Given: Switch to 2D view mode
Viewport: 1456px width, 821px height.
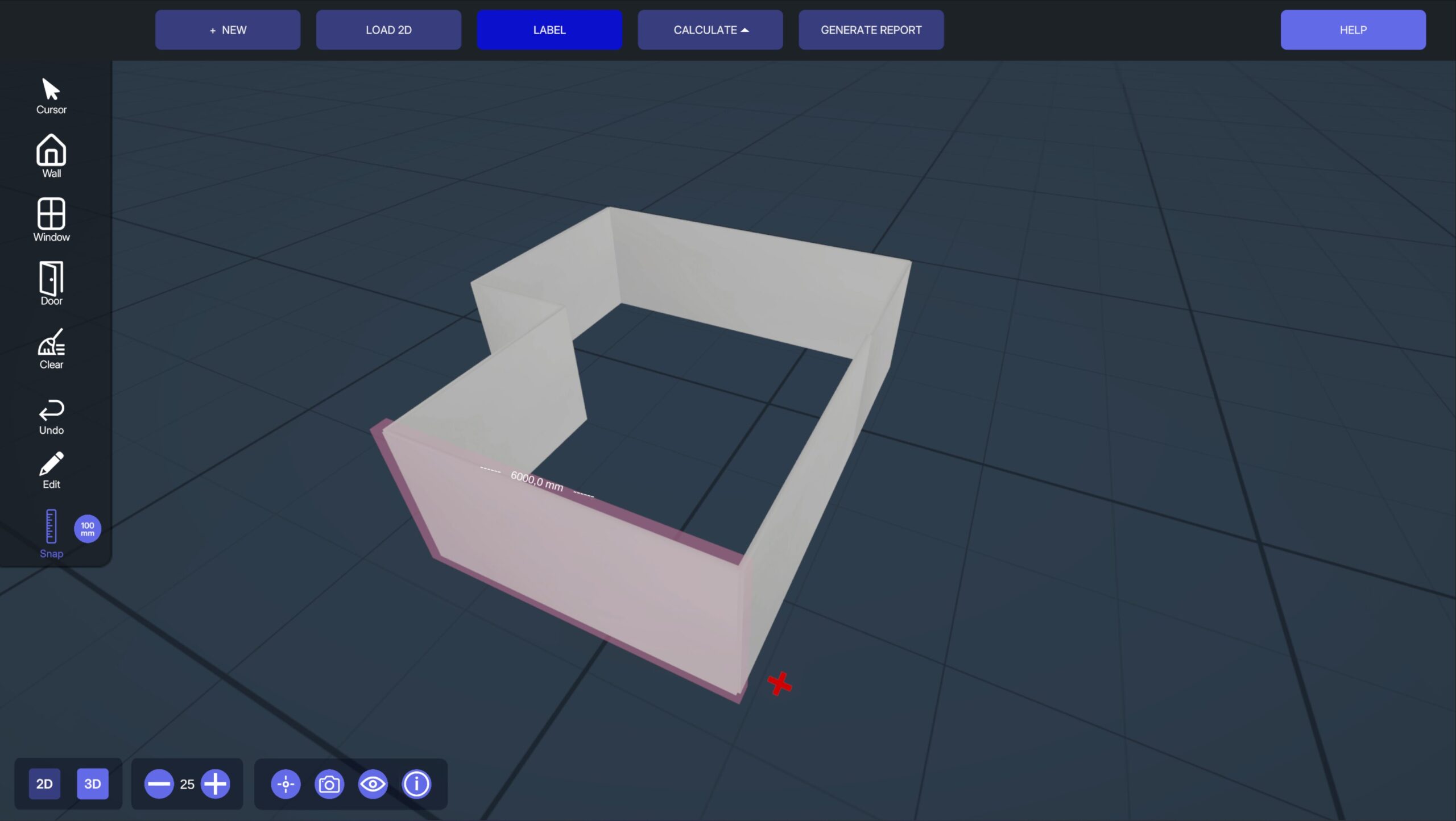Looking at the screenshot, I should point(45,783).
